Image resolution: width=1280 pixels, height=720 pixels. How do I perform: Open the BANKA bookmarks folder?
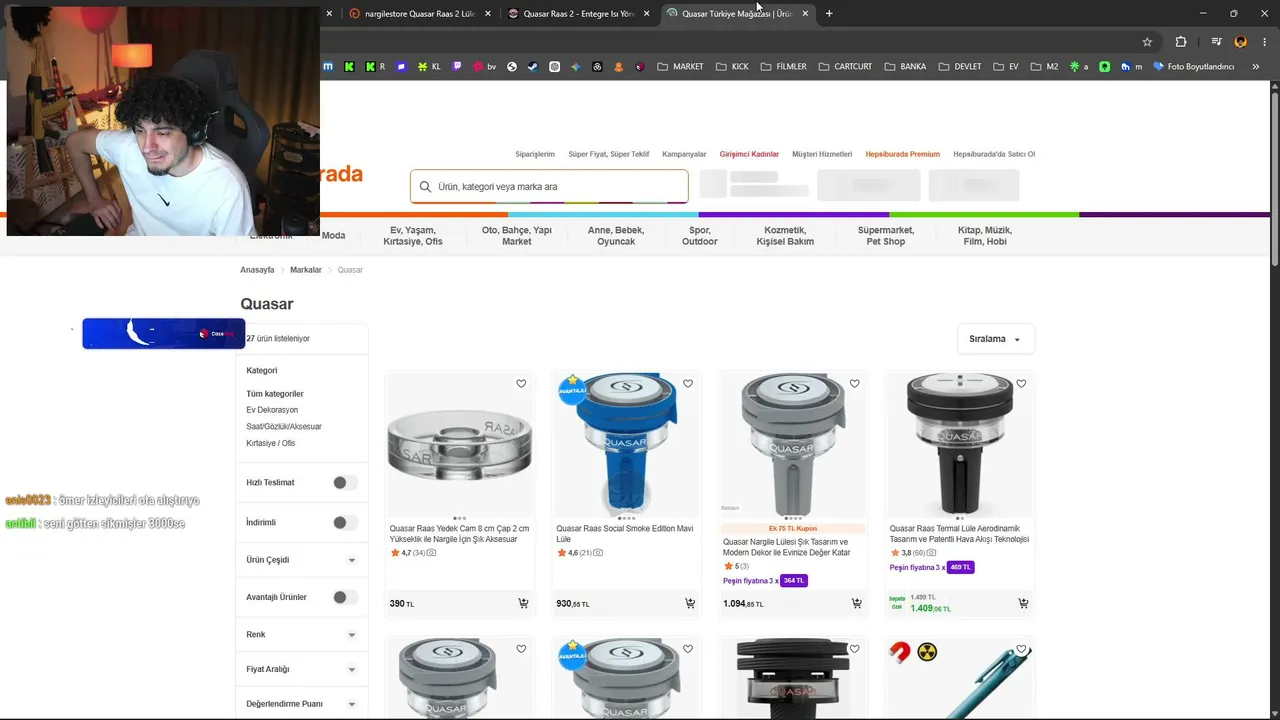[905, 67]
